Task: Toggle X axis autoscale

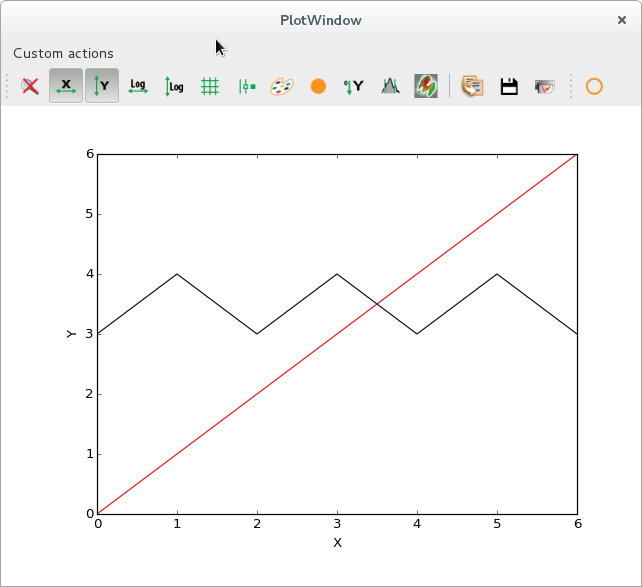Action: coord(66,86)
